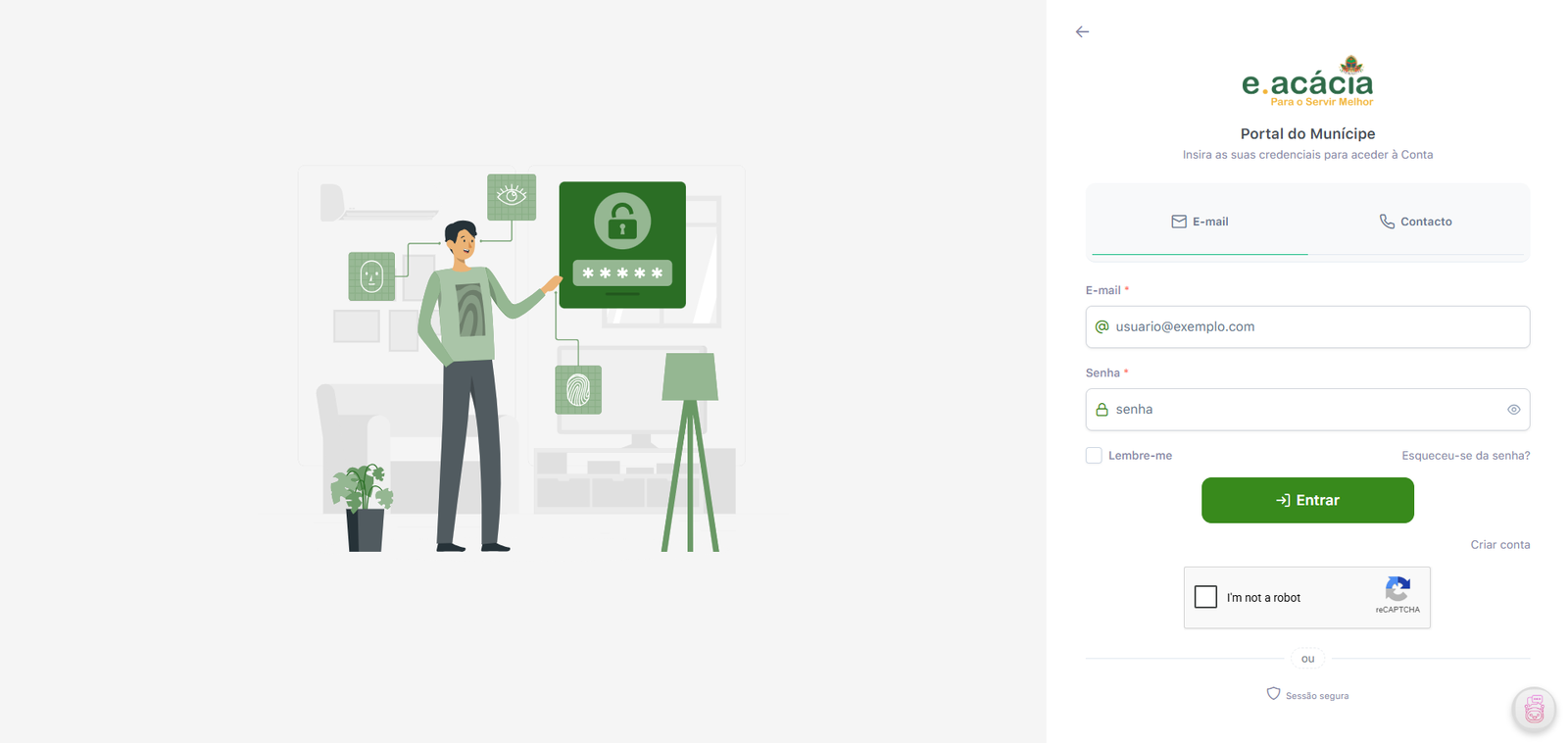
Task: Show password with the eye icon
Action: [1513, 410]
